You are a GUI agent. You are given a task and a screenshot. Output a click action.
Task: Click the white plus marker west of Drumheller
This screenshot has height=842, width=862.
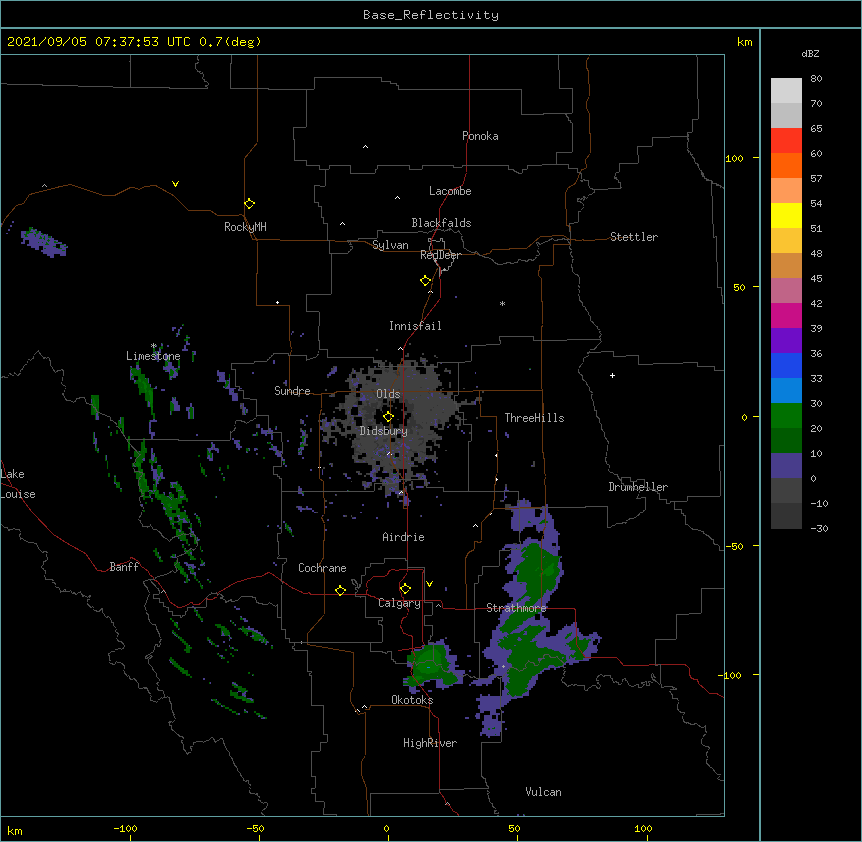pyautogui.click(x=612, y=375)
